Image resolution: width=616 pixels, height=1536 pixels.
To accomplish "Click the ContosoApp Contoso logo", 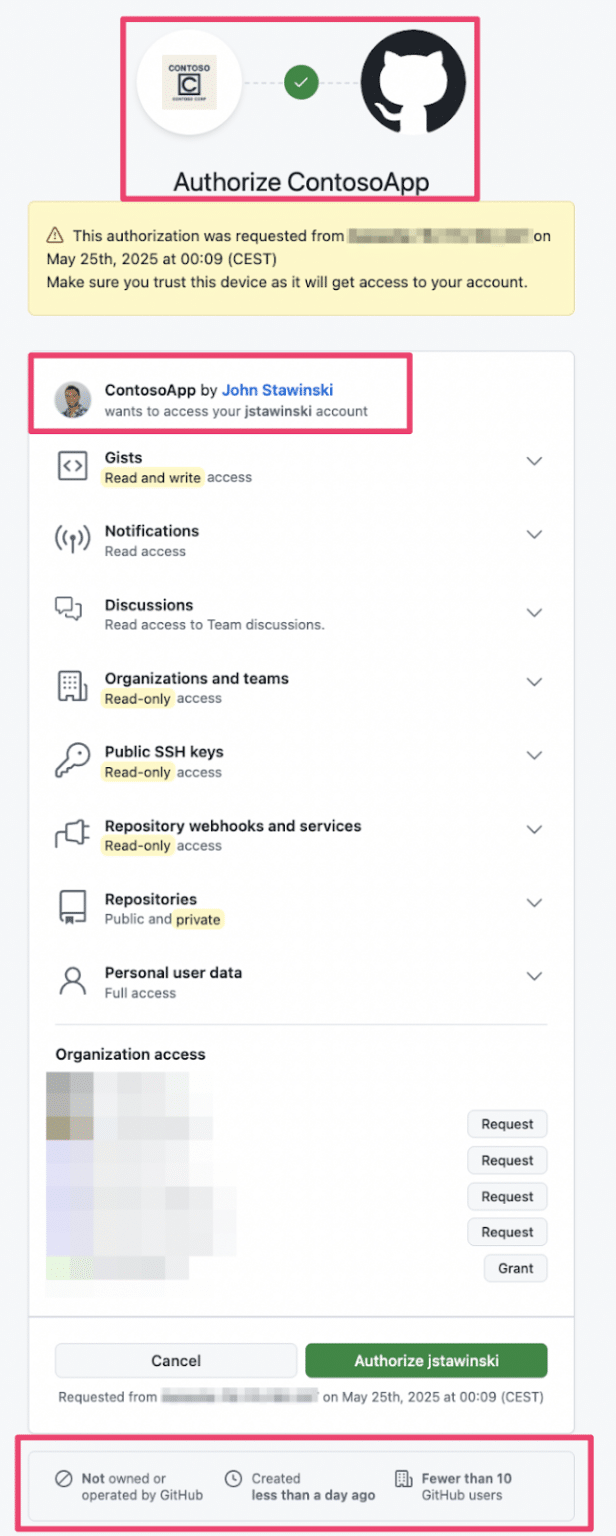I will [x=188, y=82].
